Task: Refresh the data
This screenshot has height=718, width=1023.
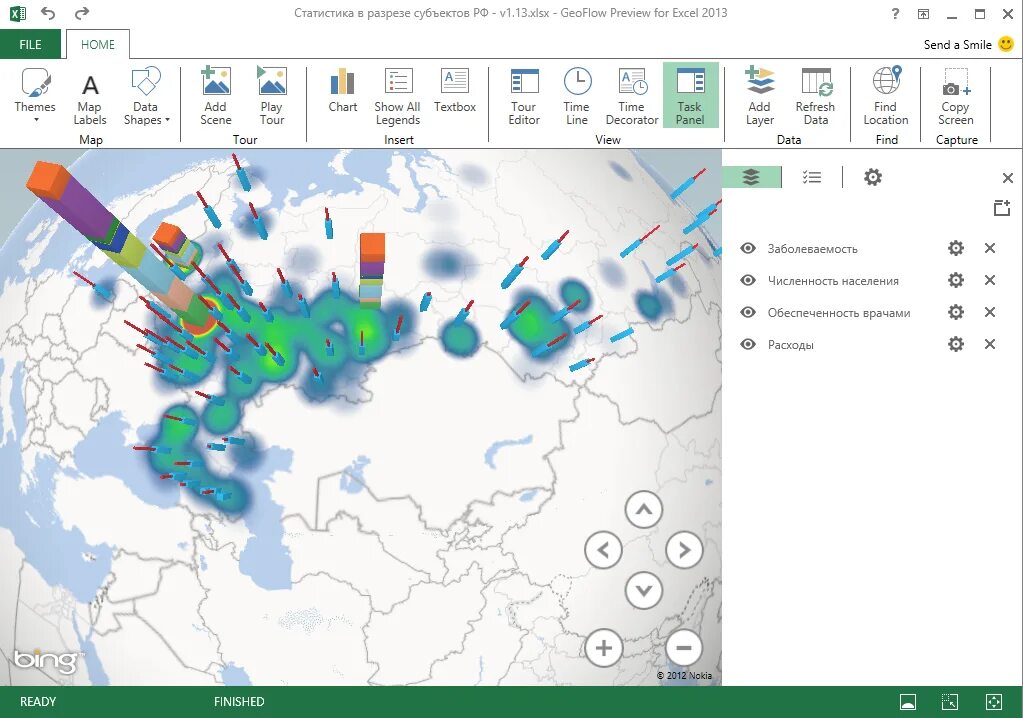Action: (816, 95)
